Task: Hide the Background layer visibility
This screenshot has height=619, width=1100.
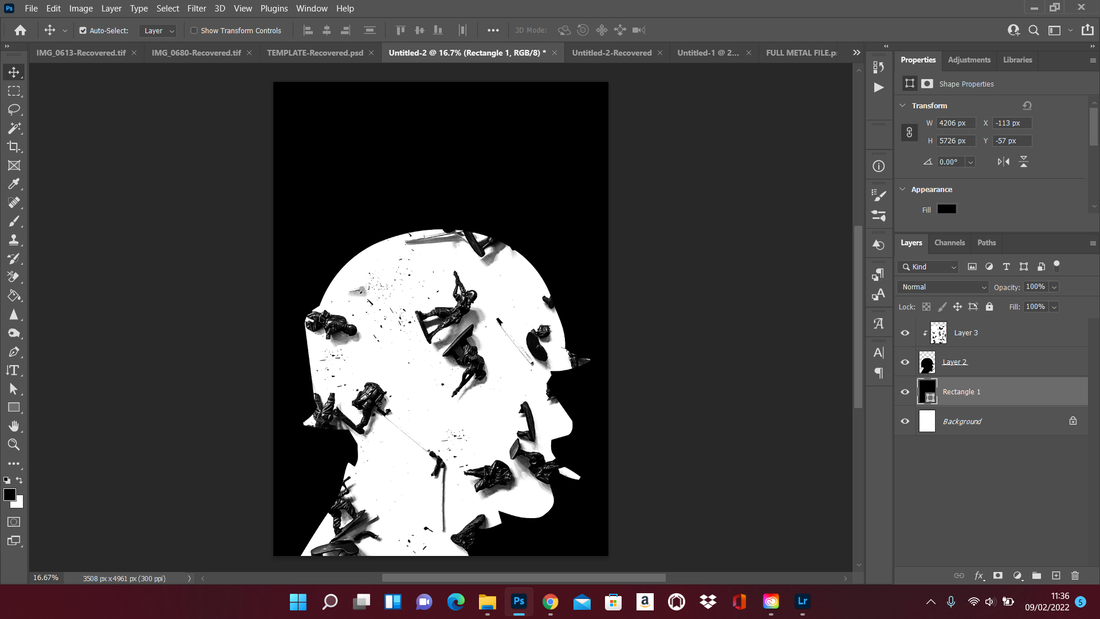Action: point(905,421)
